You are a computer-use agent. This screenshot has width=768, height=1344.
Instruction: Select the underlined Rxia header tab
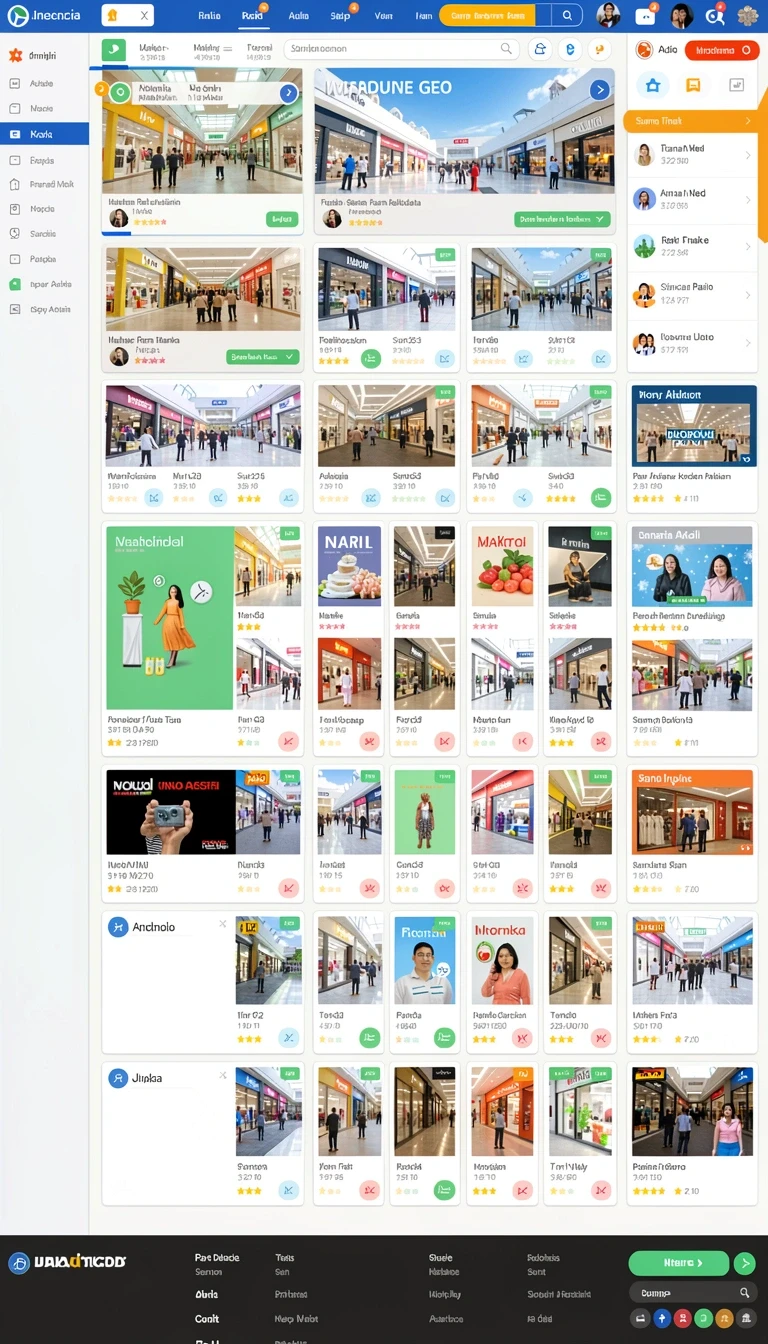252,16
